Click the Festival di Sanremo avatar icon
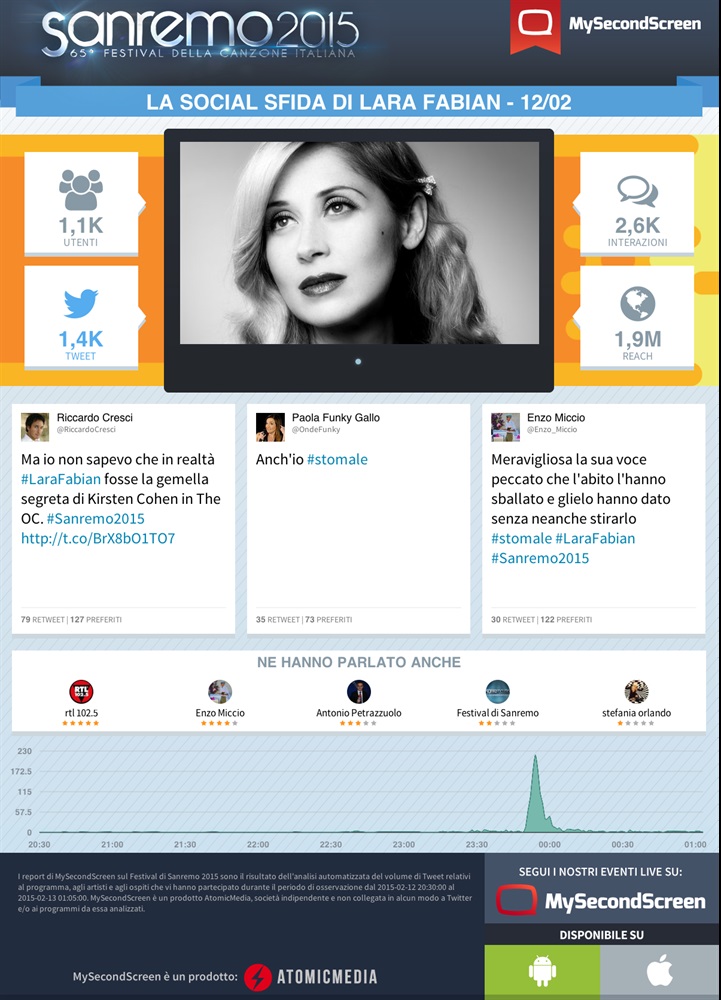 point(498,691)
